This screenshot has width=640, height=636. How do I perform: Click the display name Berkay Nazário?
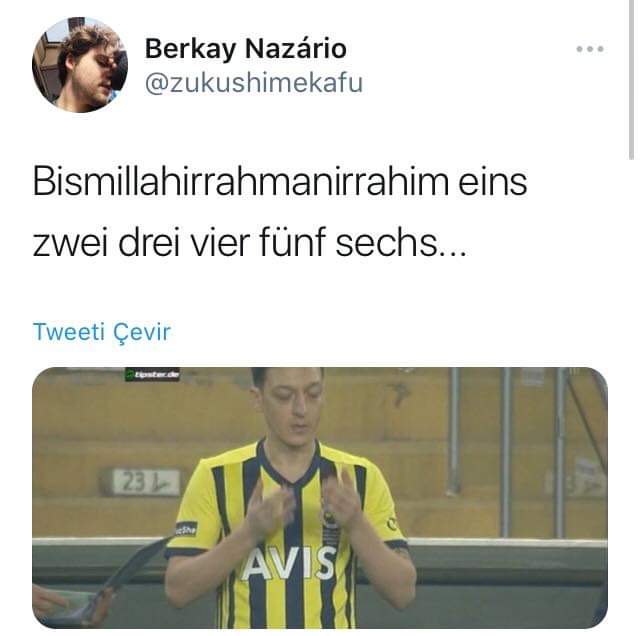246,49
